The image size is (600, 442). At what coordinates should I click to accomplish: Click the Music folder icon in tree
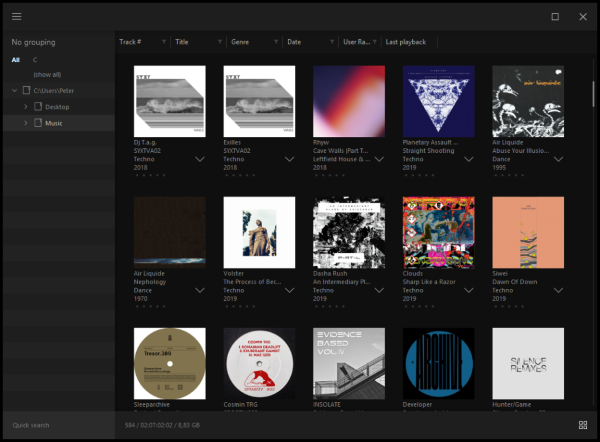click(x=38, y=122)
